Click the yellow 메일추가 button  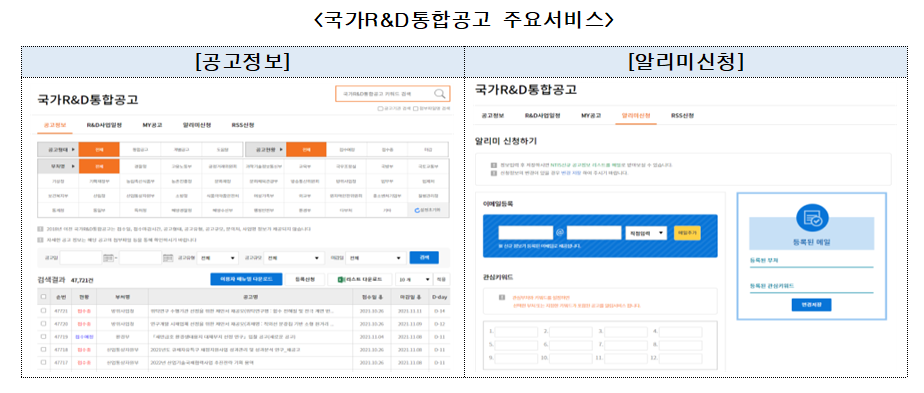(x=687, y=233)
